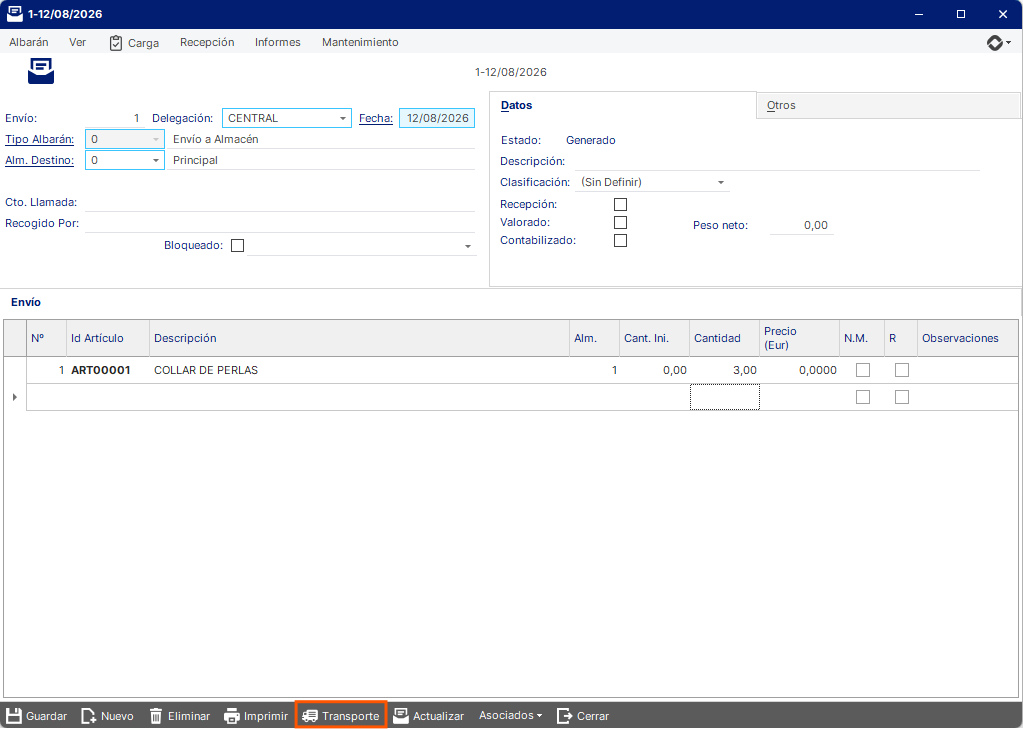This screenshot has width=1023, height=729.
Task: Click the empty Cantidad cell in new row
Action: [724, 397]
